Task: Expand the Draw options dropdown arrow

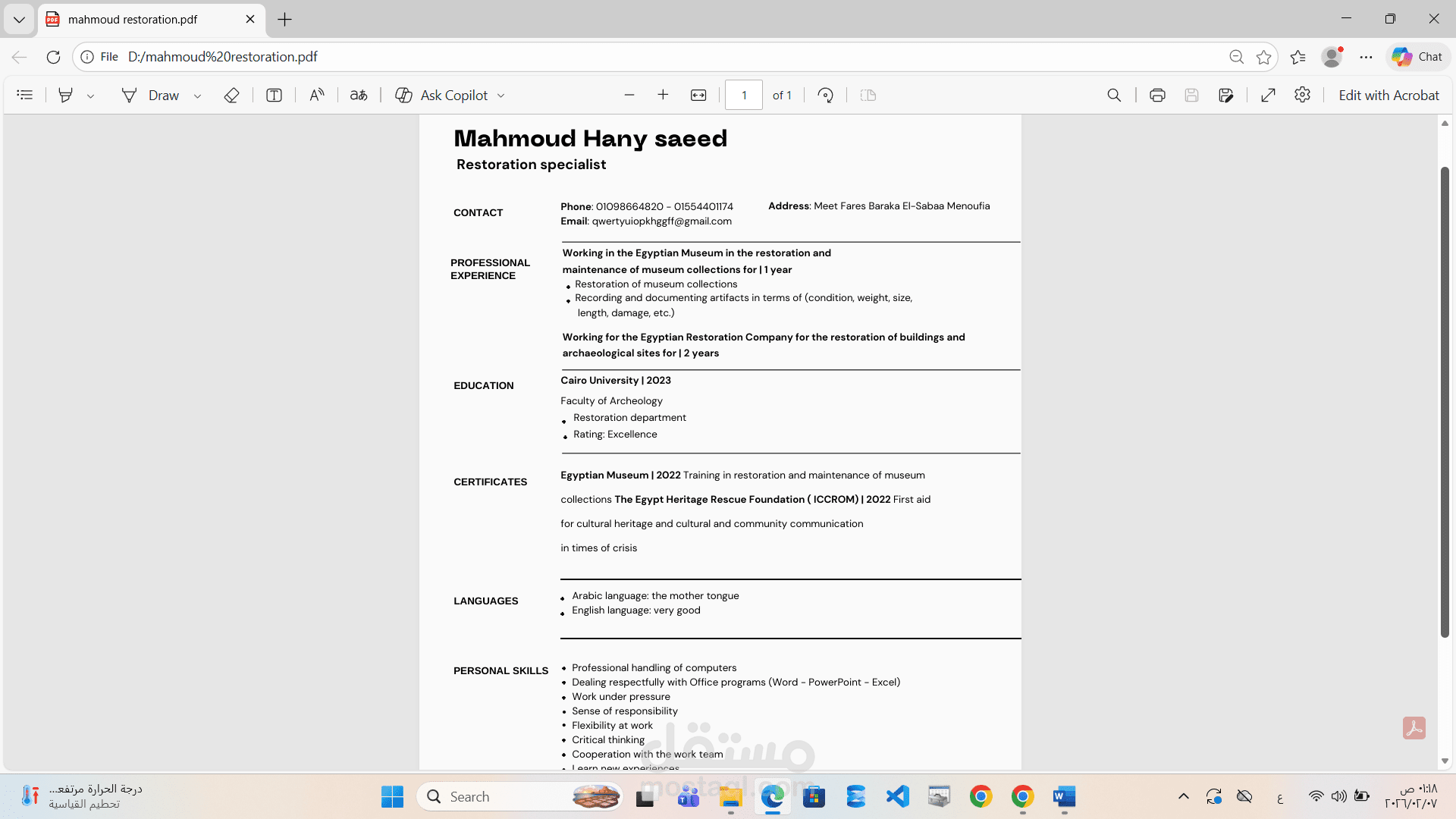Action: point(198,96)
